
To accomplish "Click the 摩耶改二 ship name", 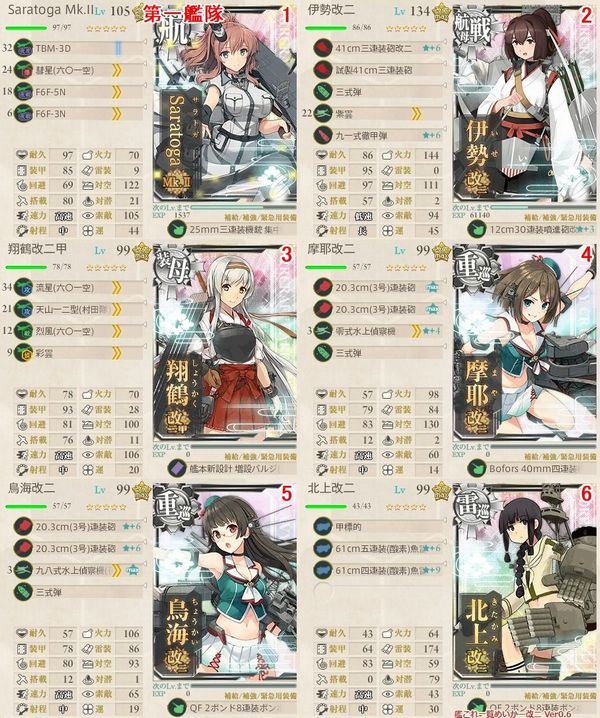I will point(331,250).
